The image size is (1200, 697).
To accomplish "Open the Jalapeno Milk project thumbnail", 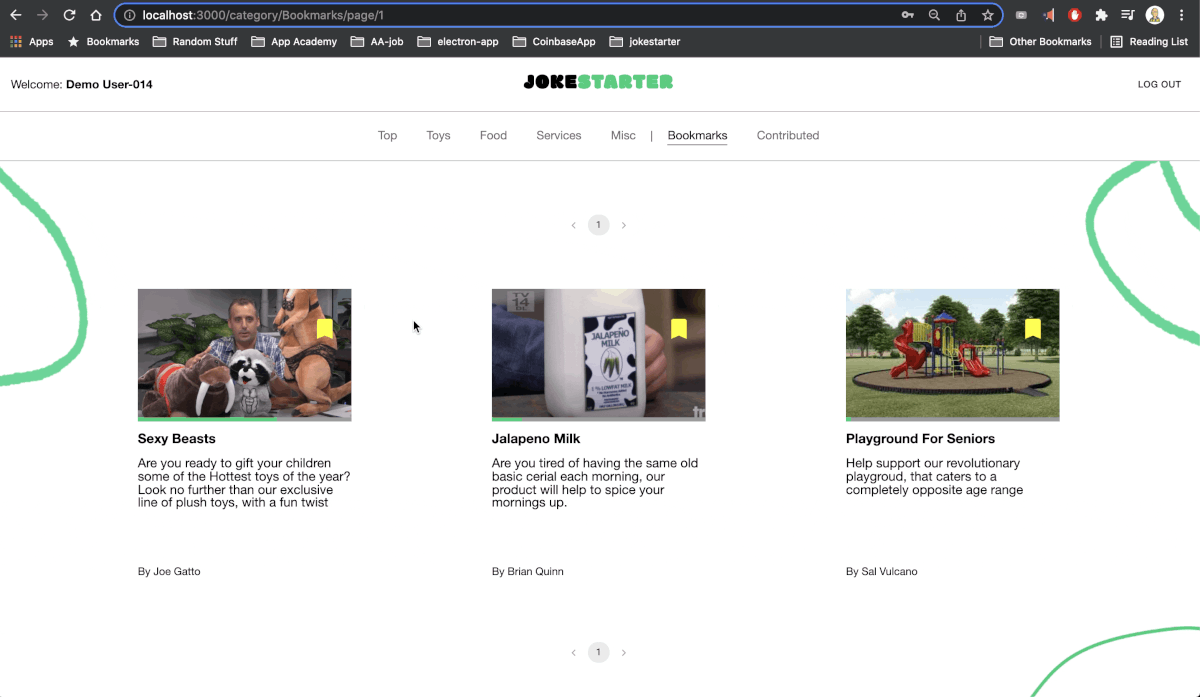I will pos(598,355).
